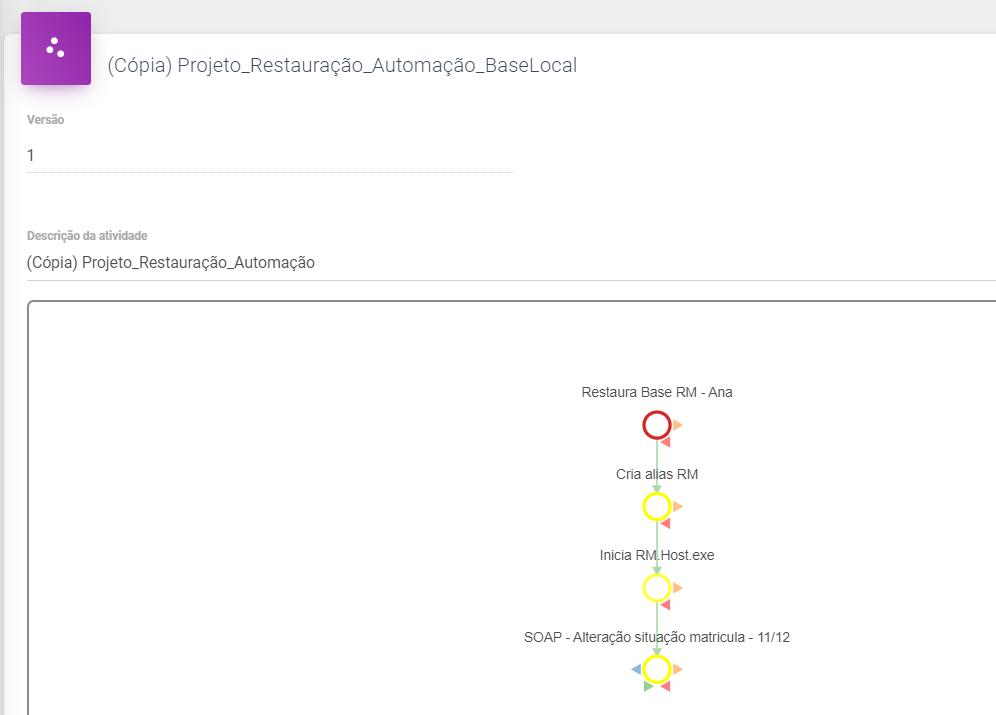Click the project title Projeto_Restauração_Automação_BaseLocal
996x715 pixels.
pyautogui.click(x=342, y=65)
